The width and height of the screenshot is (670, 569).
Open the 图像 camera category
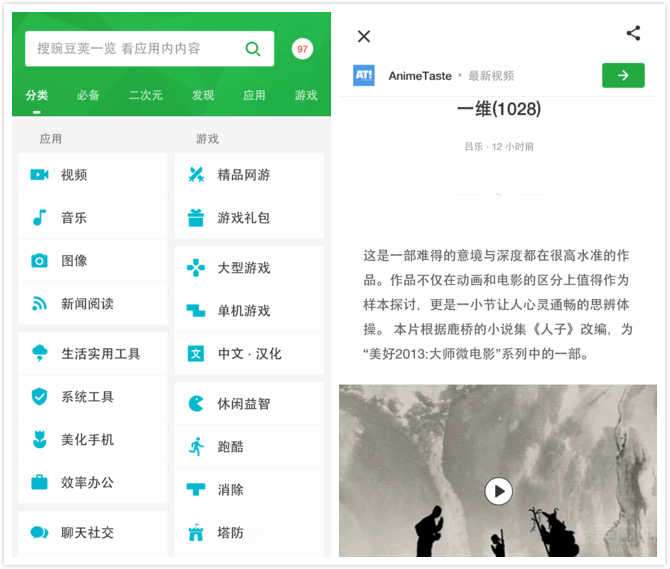click(93, 261)
